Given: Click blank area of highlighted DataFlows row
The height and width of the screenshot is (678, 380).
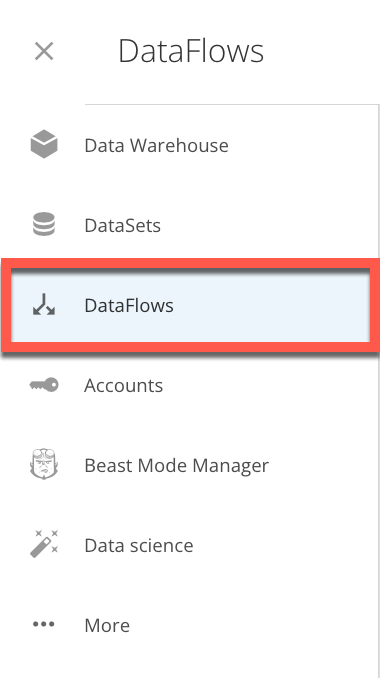Looking at the screenshot, I should [x=272, y=305].
